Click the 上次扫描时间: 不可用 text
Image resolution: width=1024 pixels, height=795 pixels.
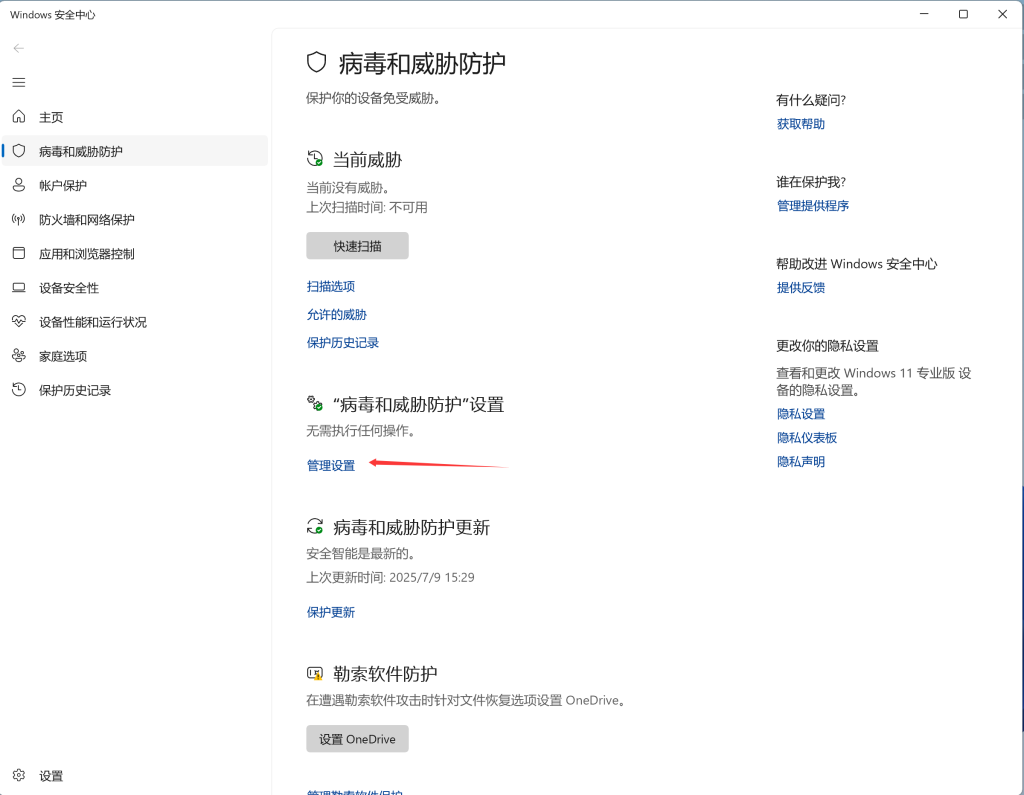pyautogui.click(x=367, y=207)
